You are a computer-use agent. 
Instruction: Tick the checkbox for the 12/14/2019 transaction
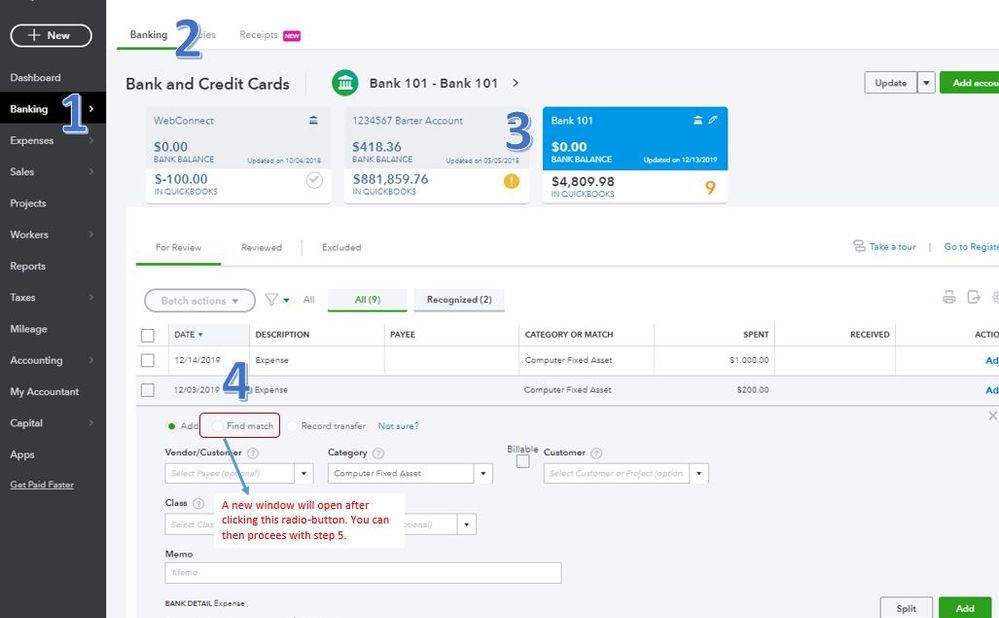point(148,360)
